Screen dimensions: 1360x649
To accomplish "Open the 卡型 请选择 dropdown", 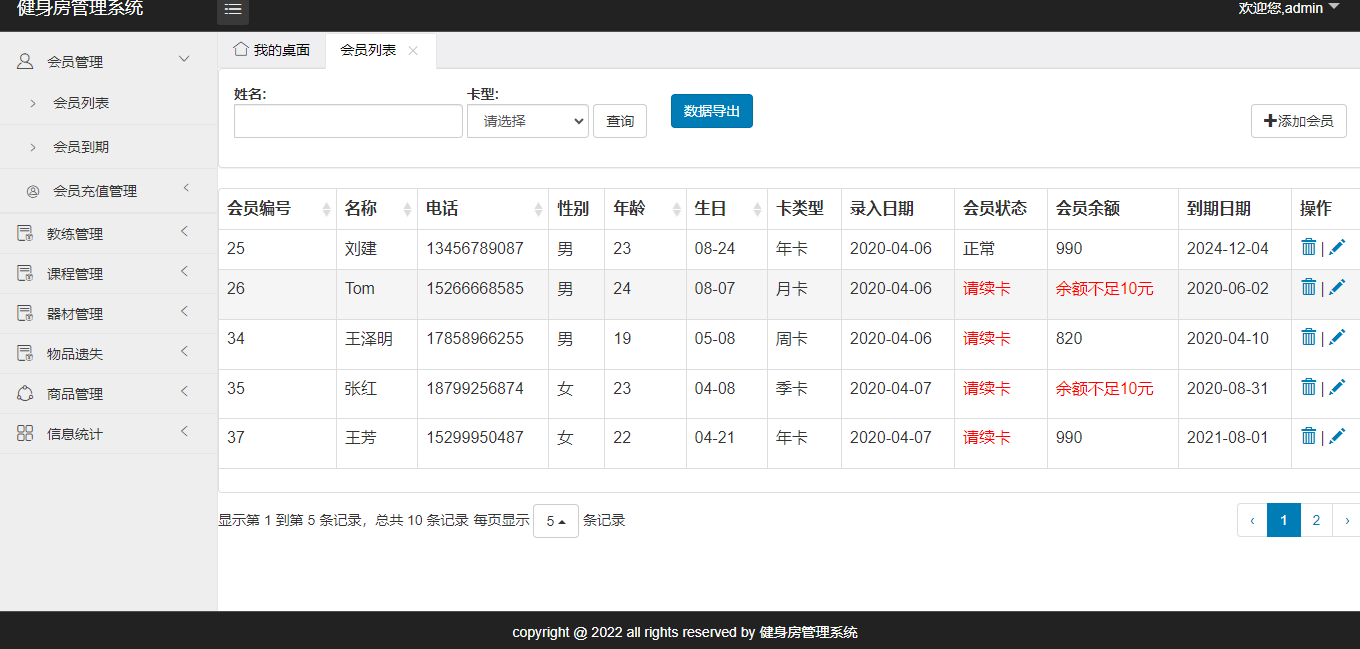I will pos(528,121).
